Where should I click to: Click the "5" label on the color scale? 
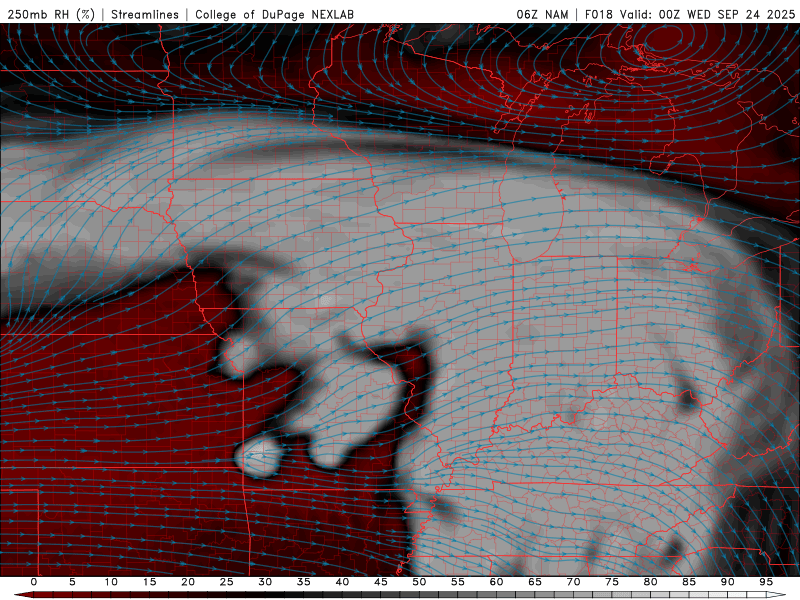coord(72,582)
